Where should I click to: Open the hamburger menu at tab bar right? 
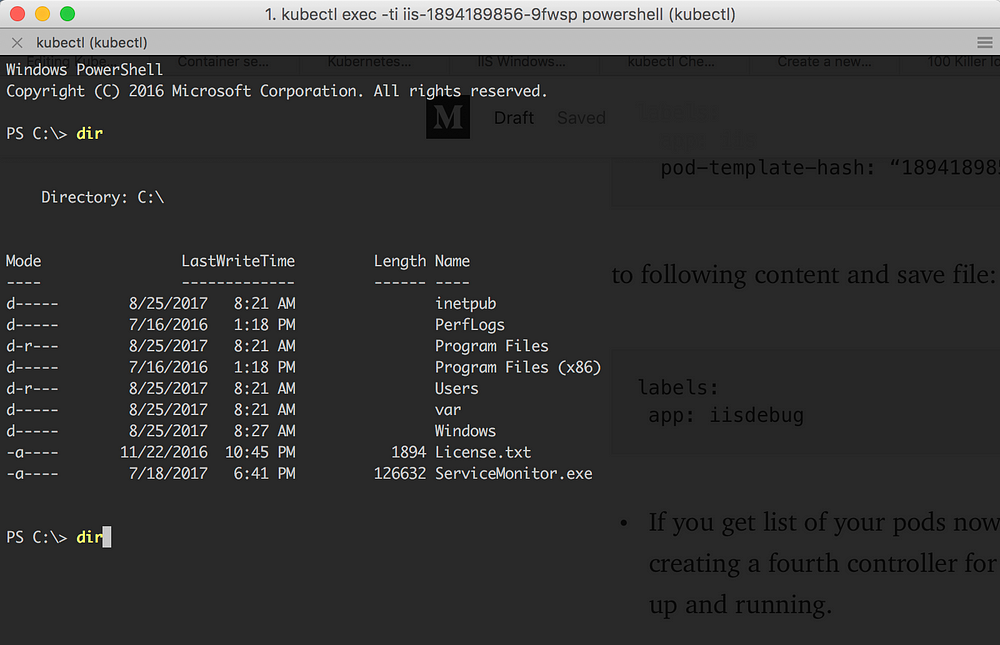tap(984, 42)
